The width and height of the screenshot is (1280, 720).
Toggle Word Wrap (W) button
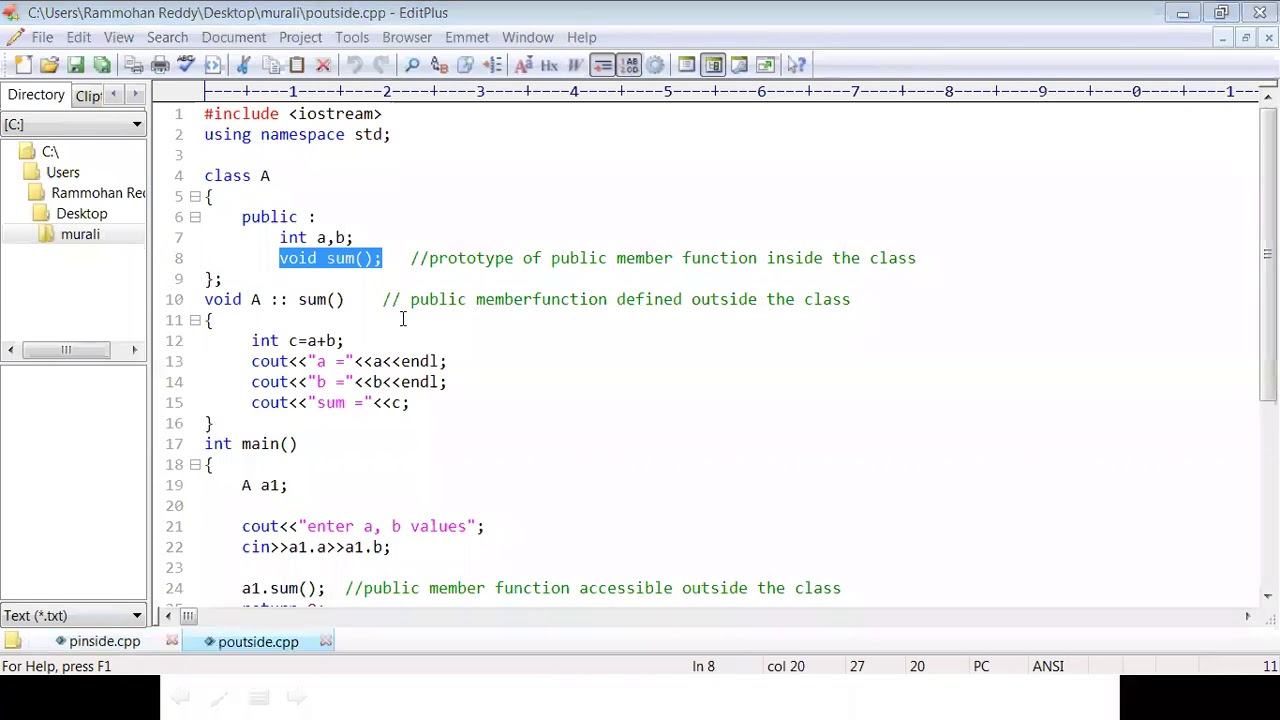point(576,65)
